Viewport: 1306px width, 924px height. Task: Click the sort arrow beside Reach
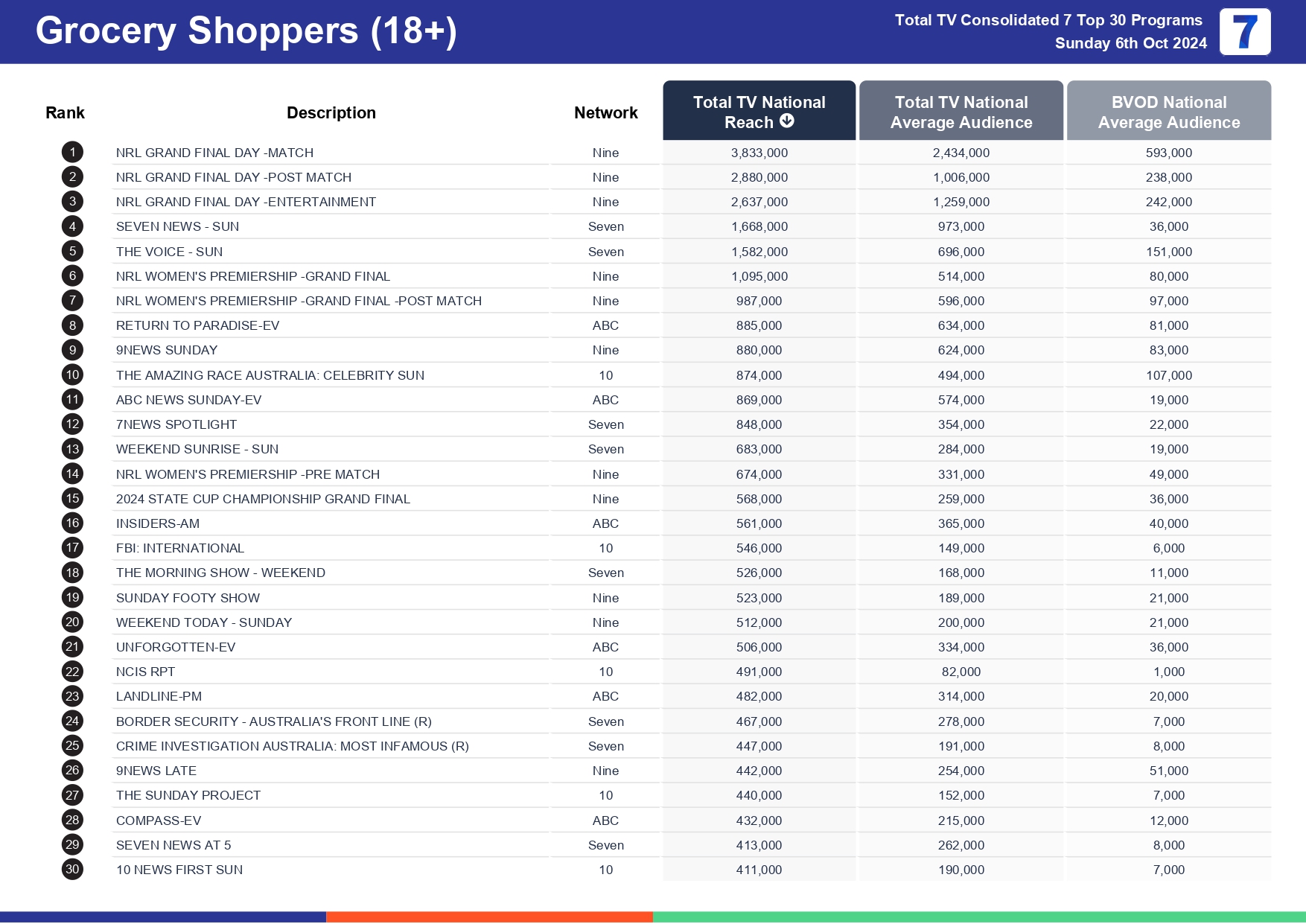(x=786, y=121)
